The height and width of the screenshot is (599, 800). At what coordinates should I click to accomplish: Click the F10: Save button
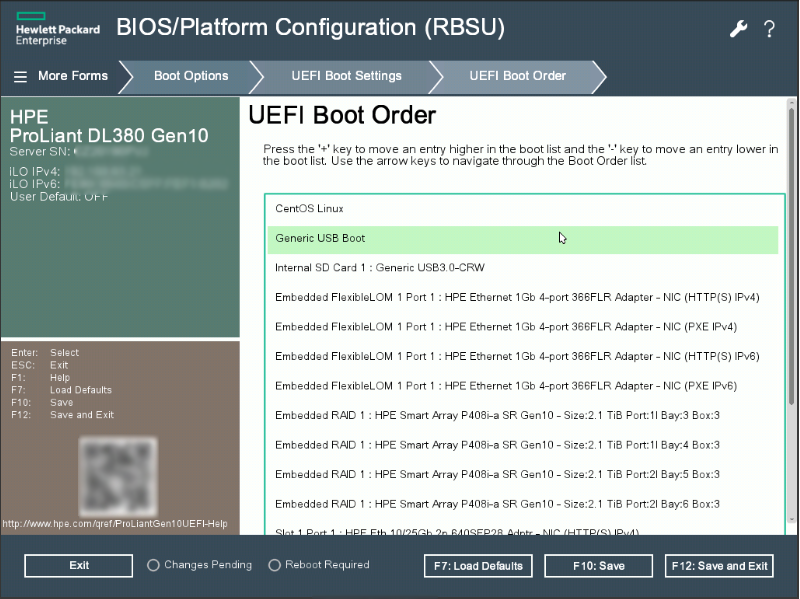pos(598,566)
